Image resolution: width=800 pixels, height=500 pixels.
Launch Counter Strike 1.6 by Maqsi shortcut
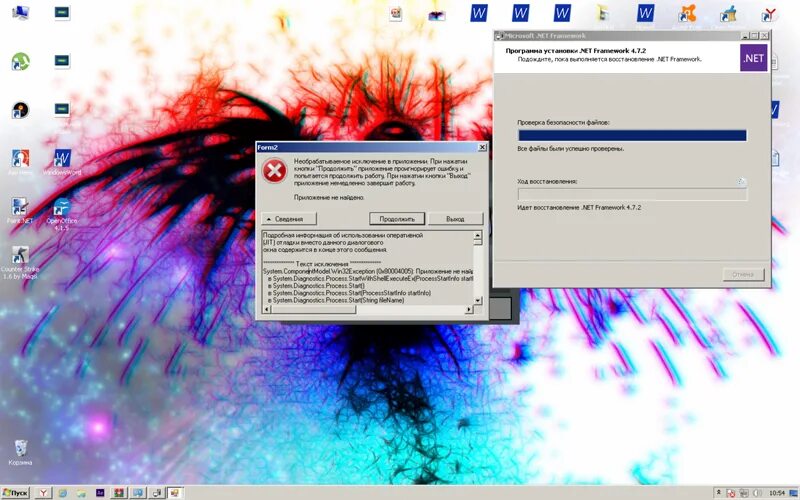point(20,262)
